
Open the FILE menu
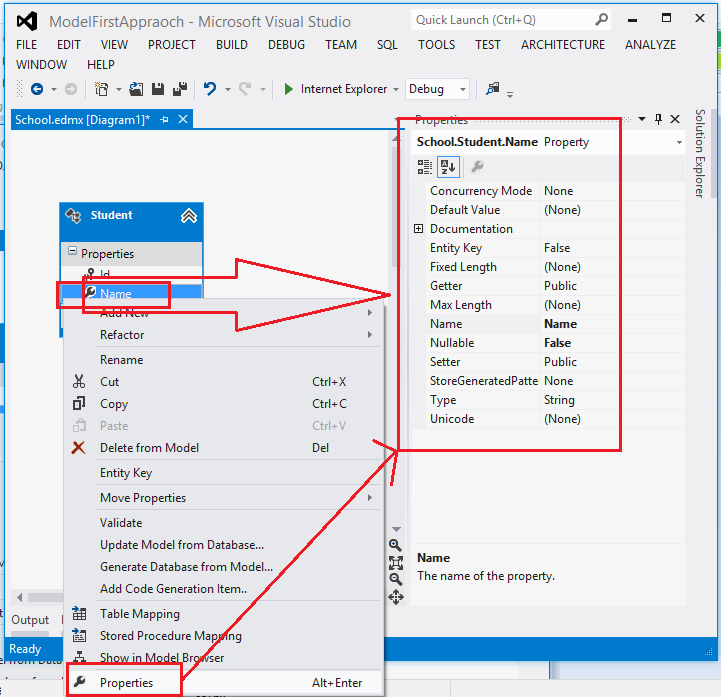point(26,45)
